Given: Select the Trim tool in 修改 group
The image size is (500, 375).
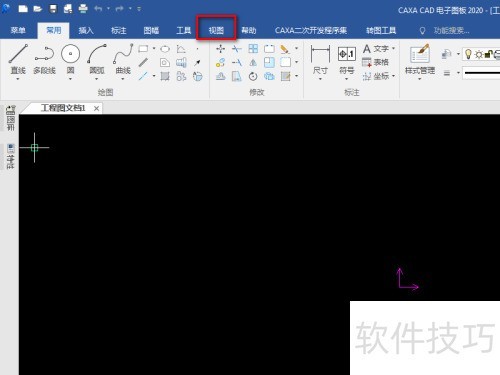Looking at the screenshot, I should 237,49.
